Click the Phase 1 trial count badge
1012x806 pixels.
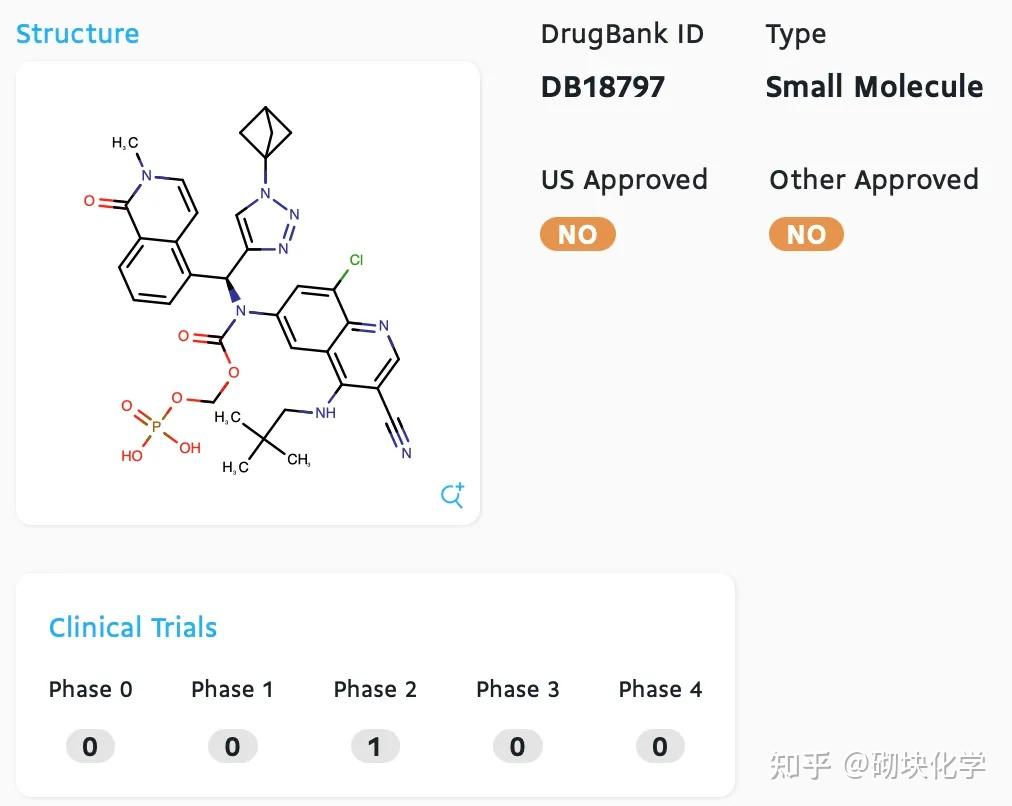[233, 746]
